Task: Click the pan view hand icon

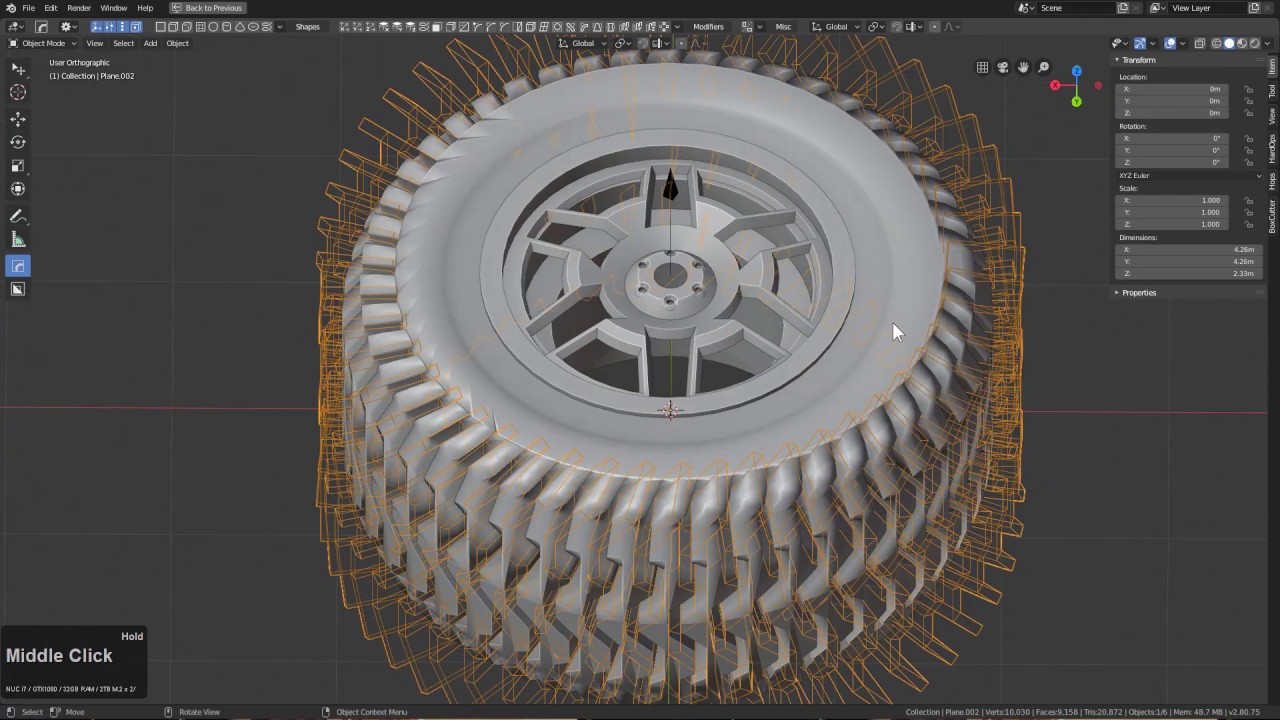Action: tap(1023, 67)
